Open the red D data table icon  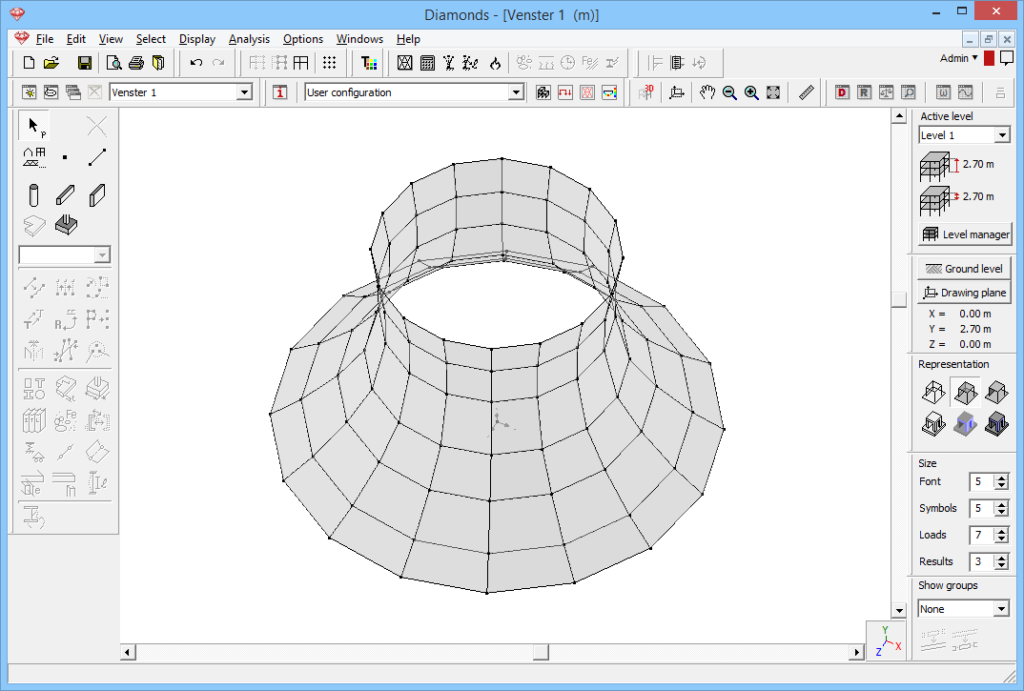(x=842, y=92)
